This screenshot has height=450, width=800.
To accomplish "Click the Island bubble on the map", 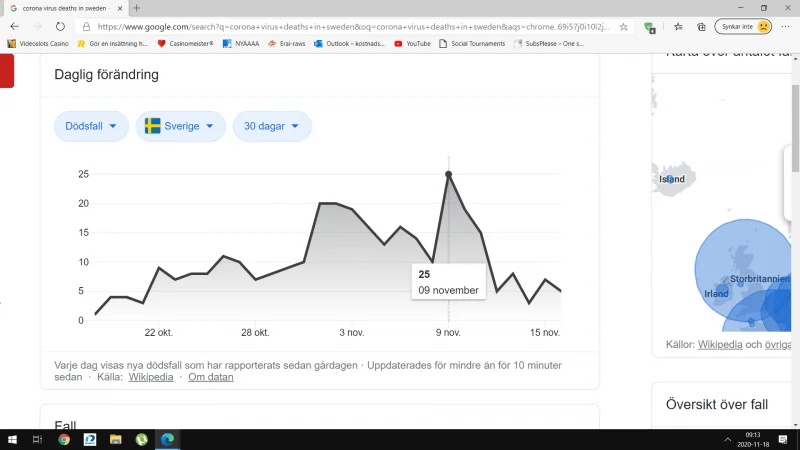I will click(x=671, y=179).
